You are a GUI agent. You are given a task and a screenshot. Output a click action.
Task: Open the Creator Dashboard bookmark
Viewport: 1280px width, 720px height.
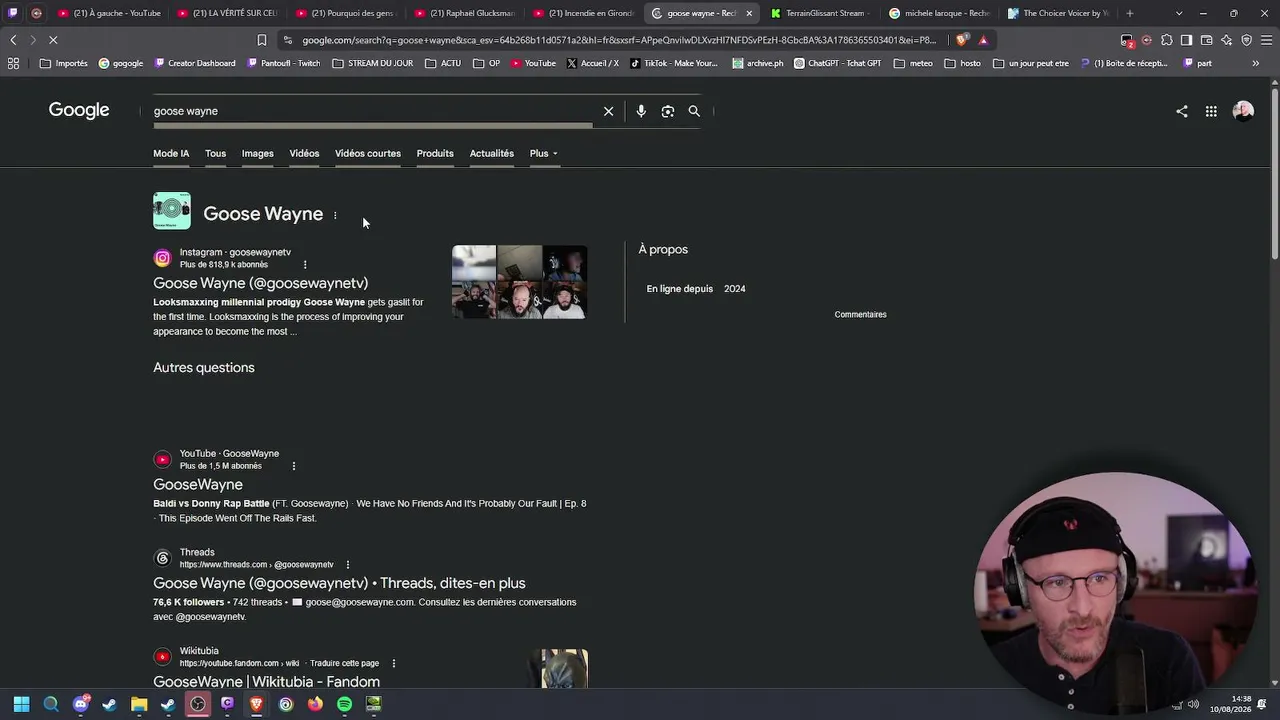(195, 63)
